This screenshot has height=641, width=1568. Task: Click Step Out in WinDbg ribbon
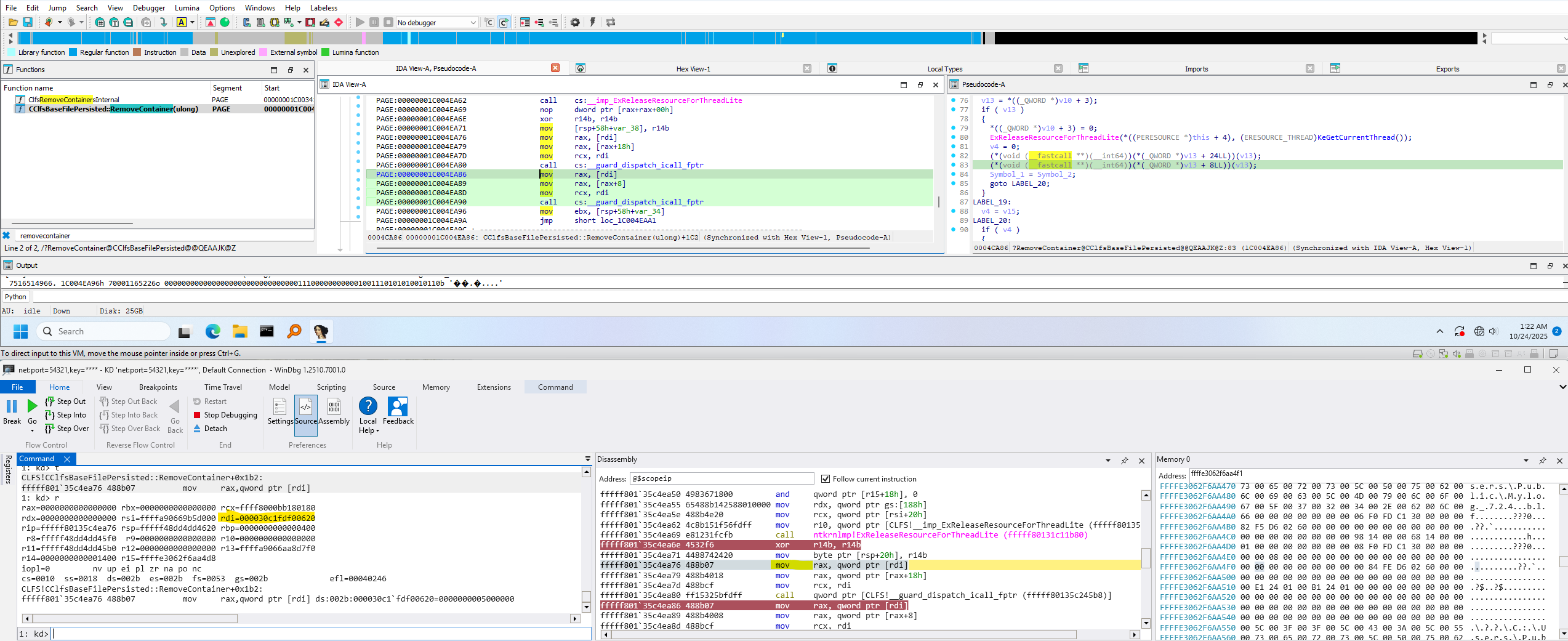65,401
